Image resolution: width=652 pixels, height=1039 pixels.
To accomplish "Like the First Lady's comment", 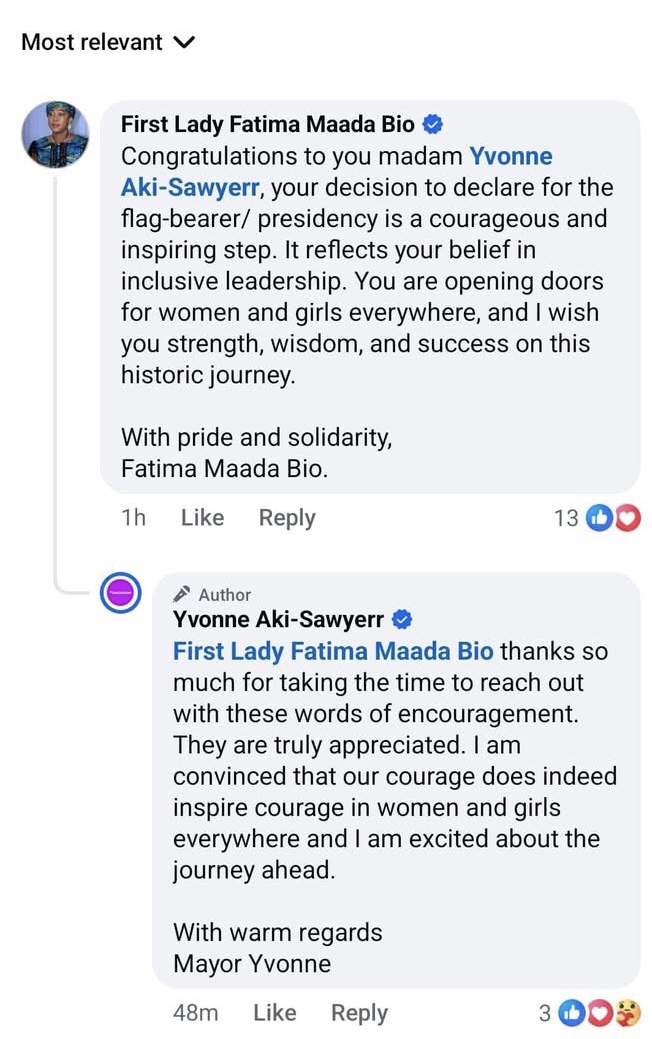I will click(202, 518).
